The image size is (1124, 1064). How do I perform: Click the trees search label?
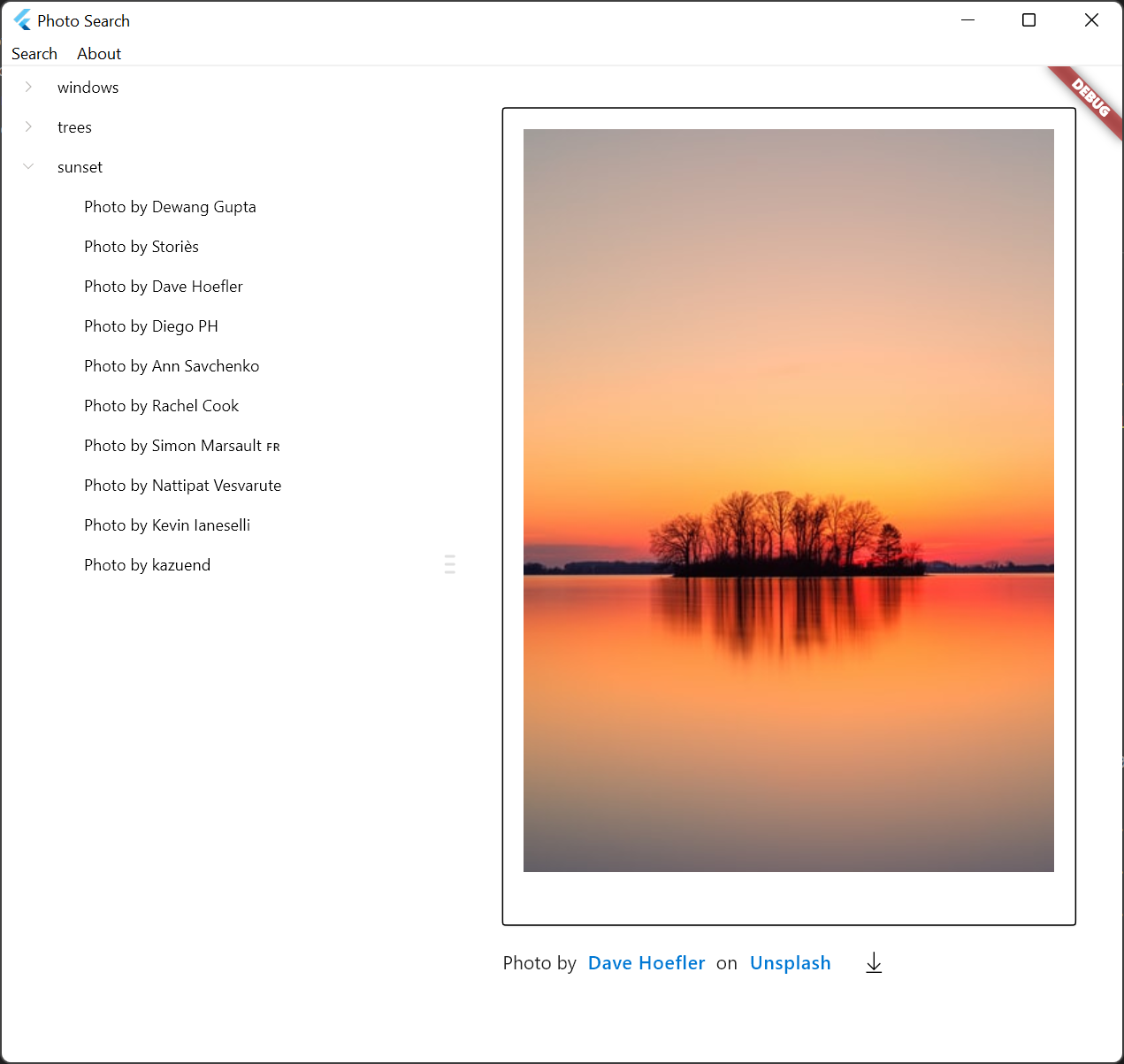coord(74,127)
